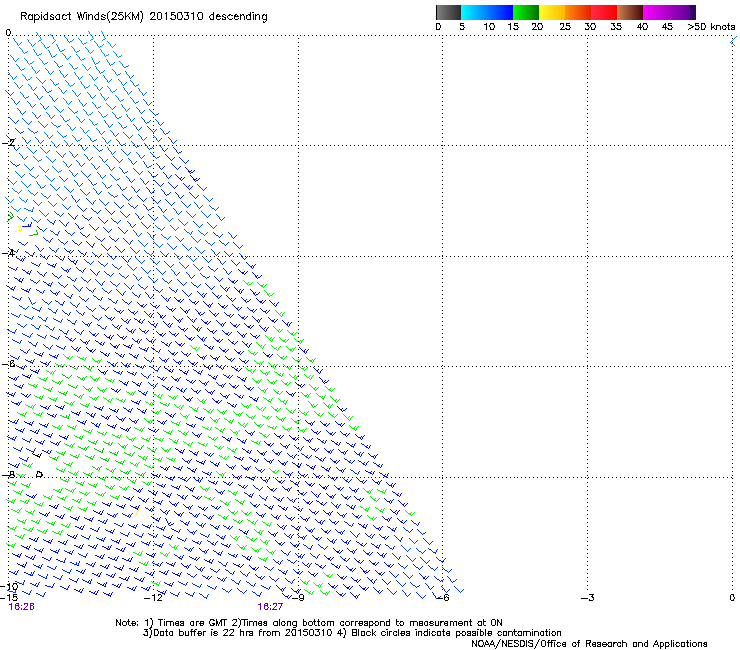Pick the red 30-35 knots color bar segment
The height and width of the screenshot is (650, 740).
(x=604, y=12)
